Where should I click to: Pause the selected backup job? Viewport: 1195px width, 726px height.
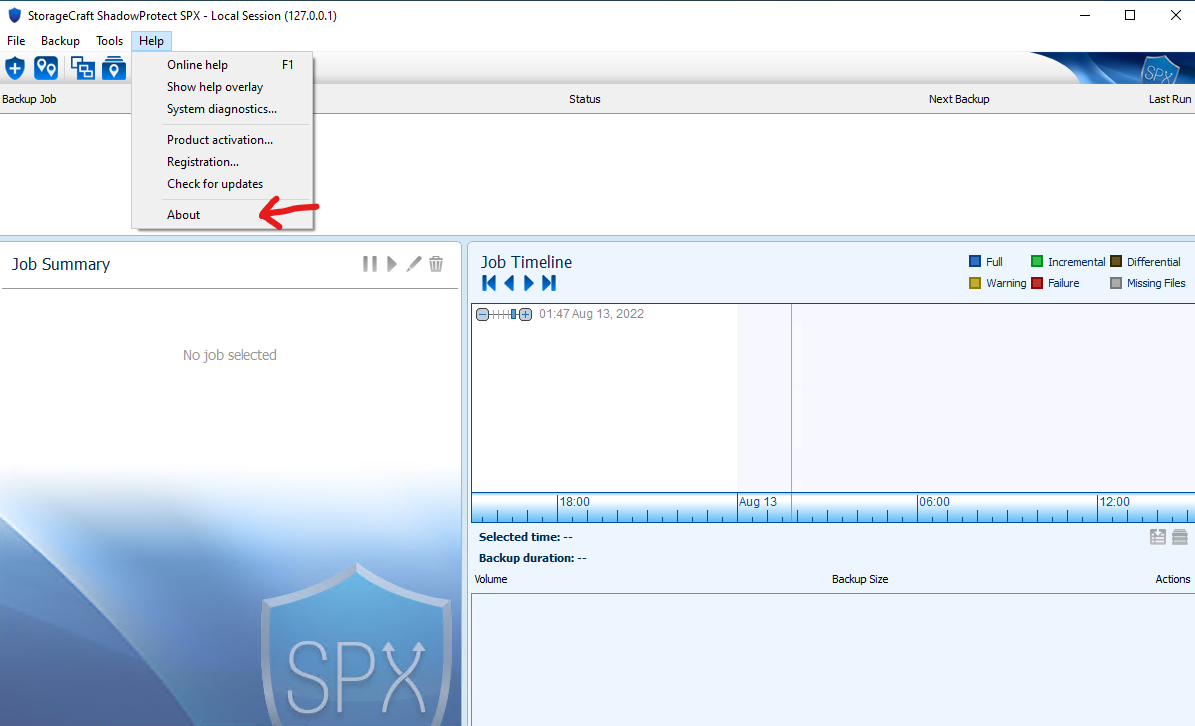(x=369, y=263)
